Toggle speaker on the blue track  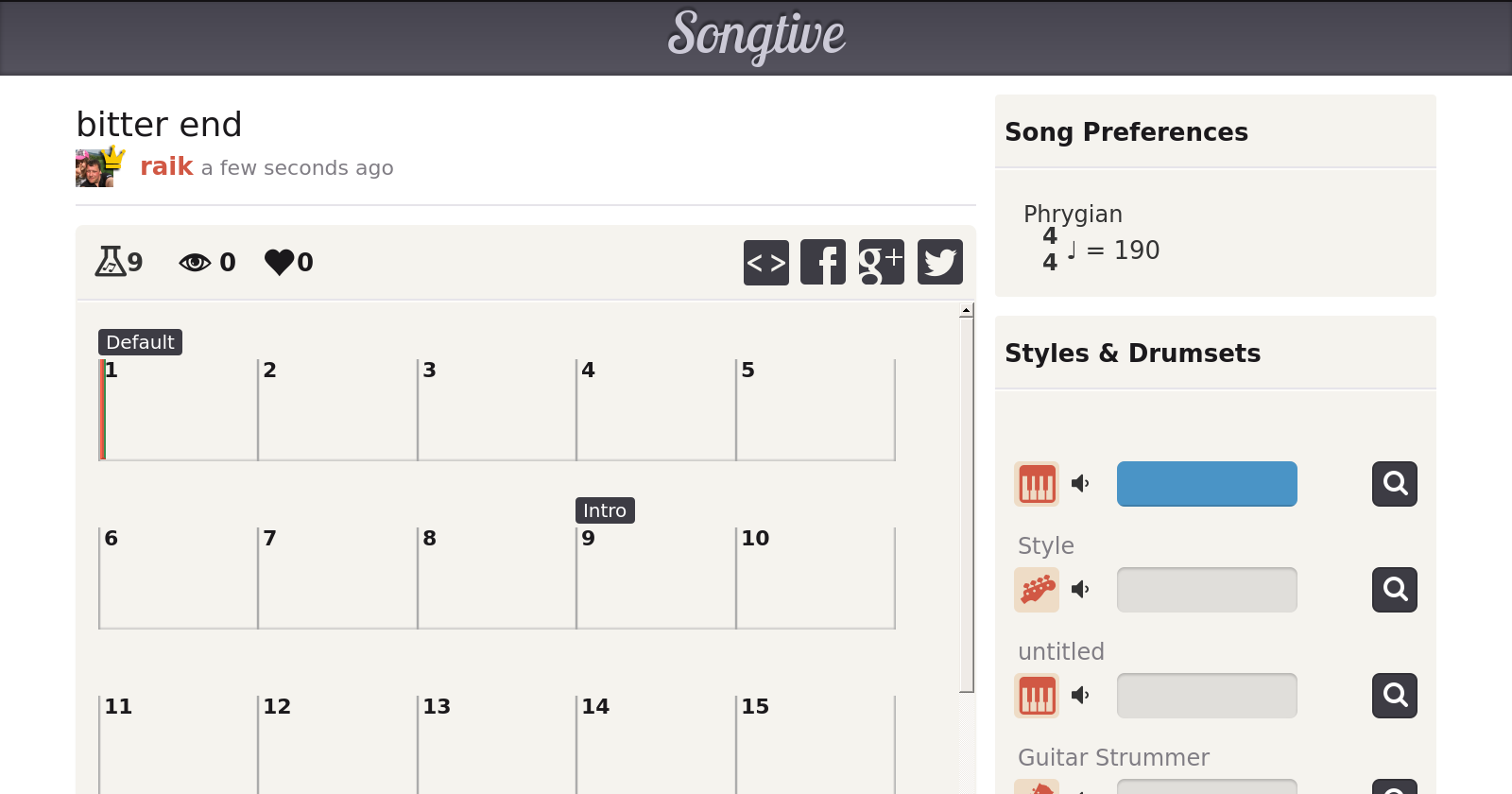(1080, 484)
